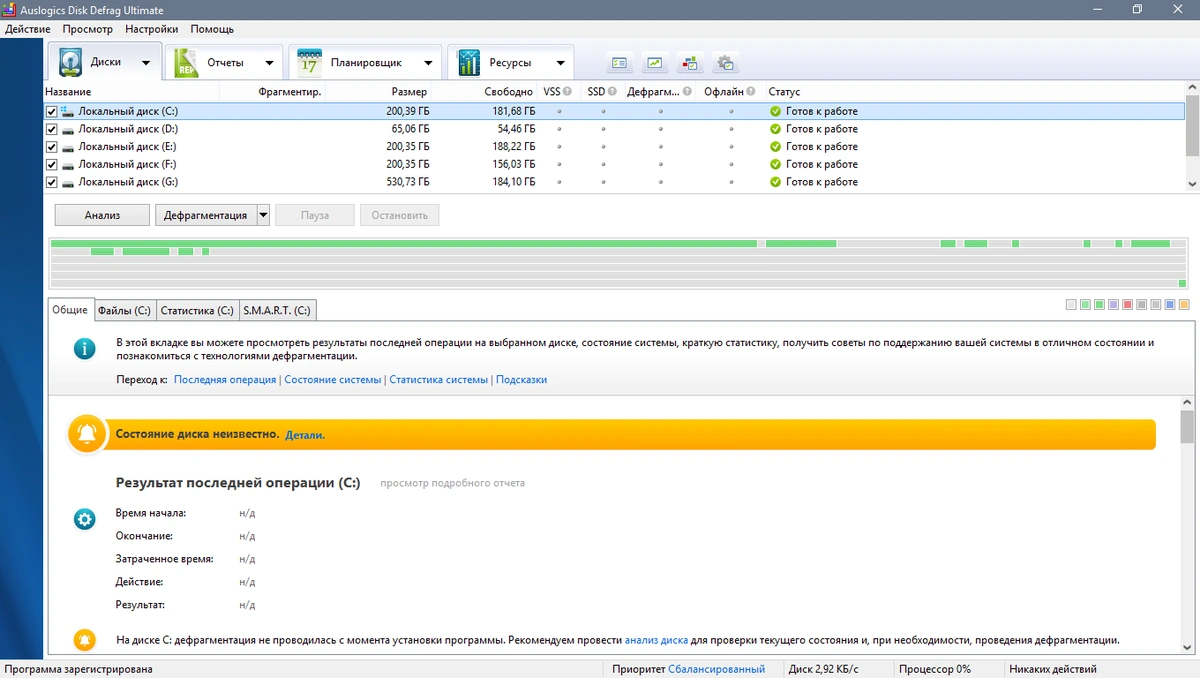1200x678 pixels.
Task: Follow the Статистика системы link
Action: click(x=439, y=380)
